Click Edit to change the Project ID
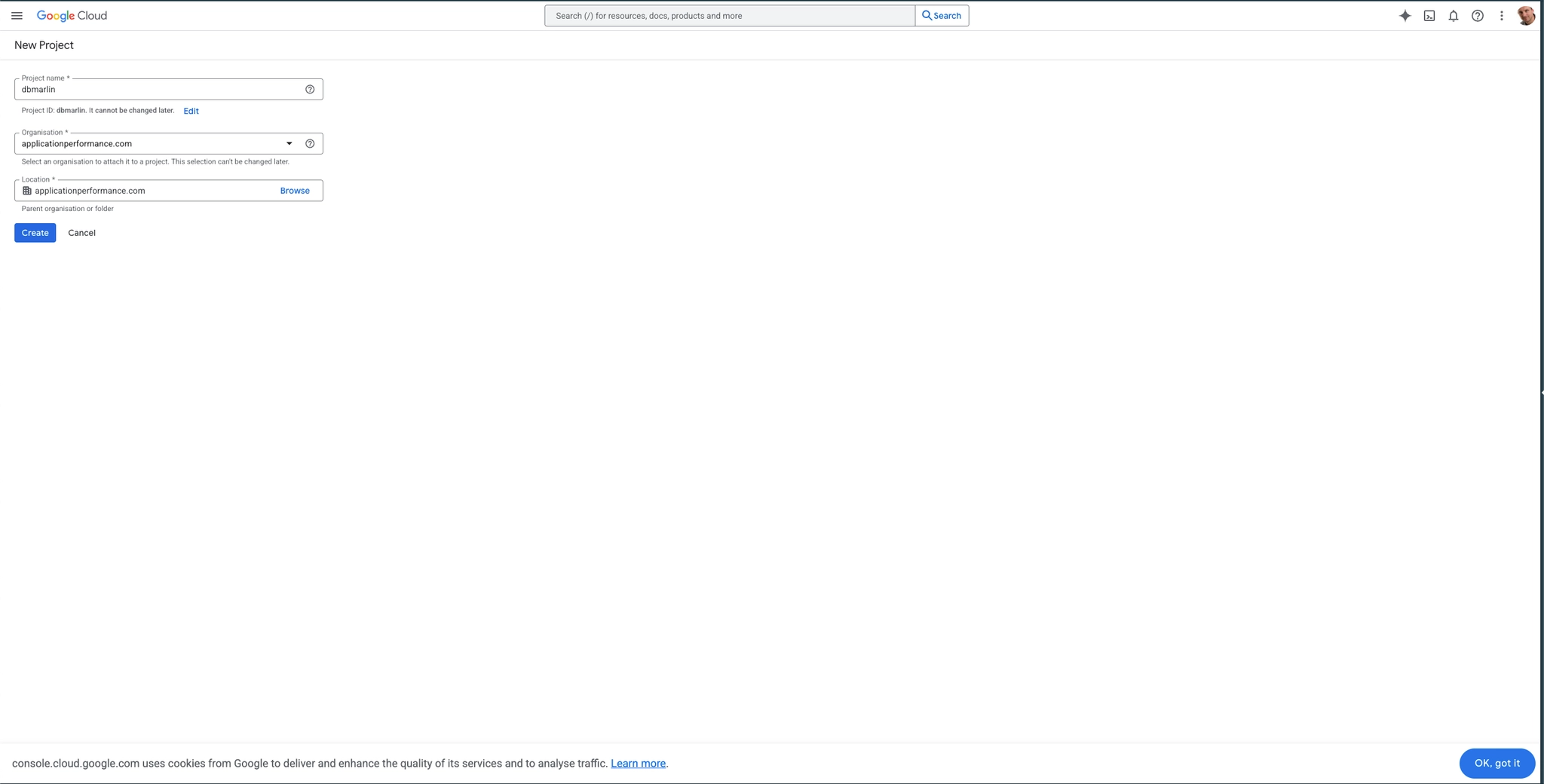1544x784 pixels. [190, 111]
